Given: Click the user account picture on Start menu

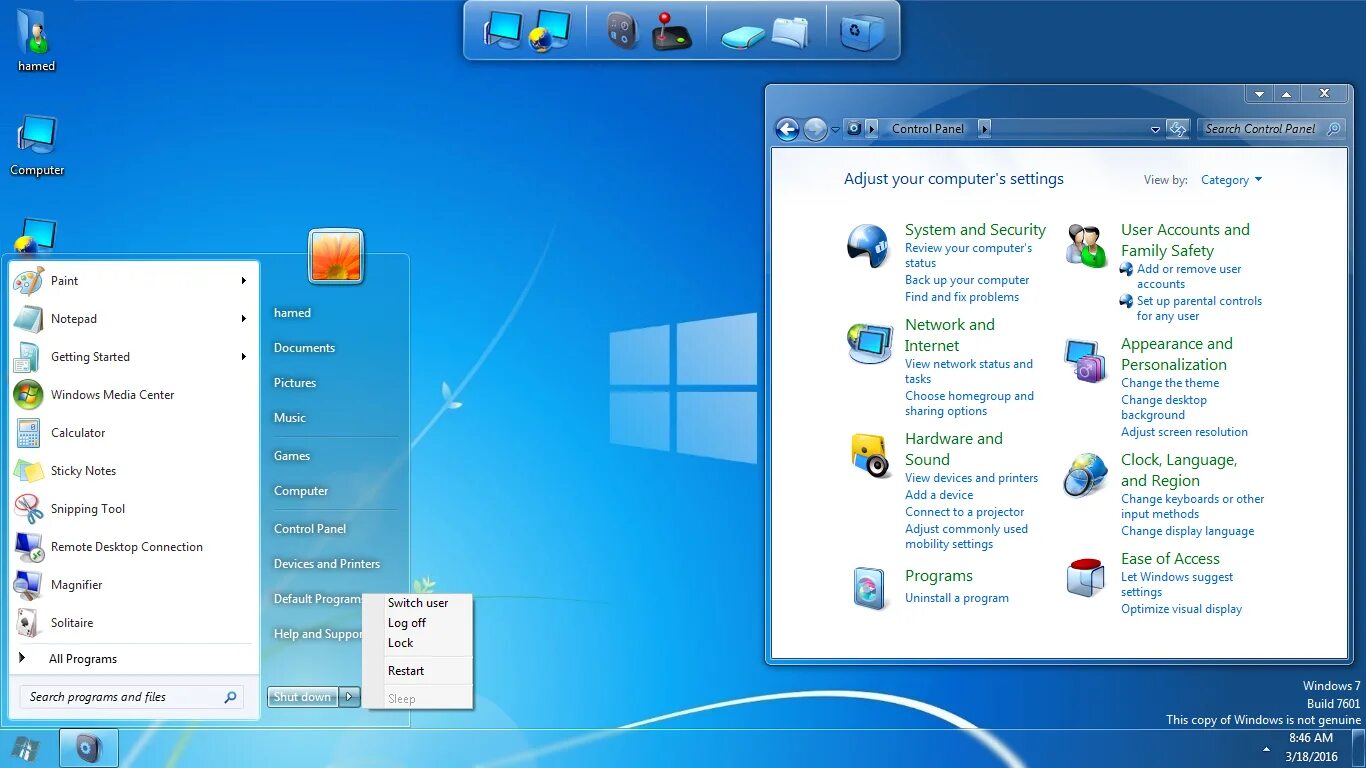Looking at the screenshot, I should 336,256.
